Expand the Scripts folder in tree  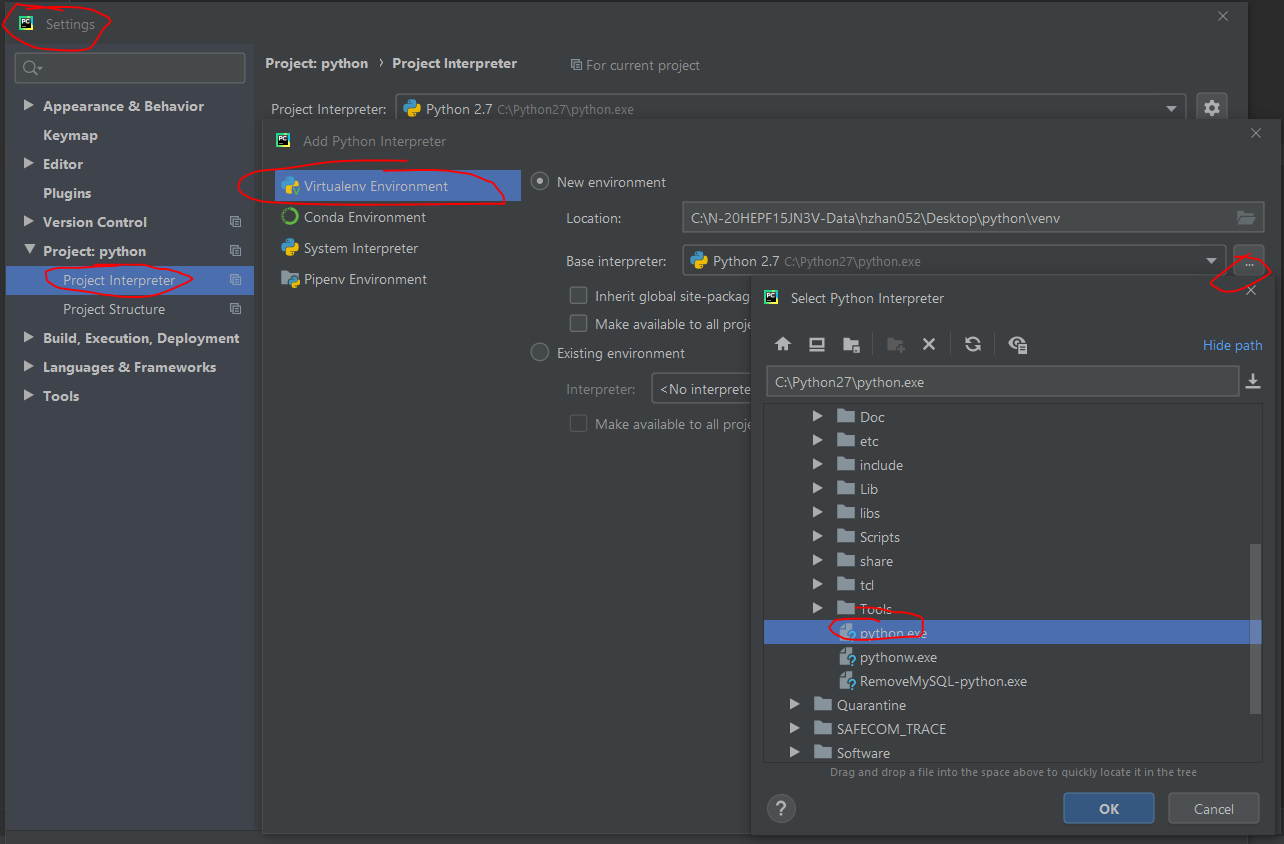coord(818,537)
